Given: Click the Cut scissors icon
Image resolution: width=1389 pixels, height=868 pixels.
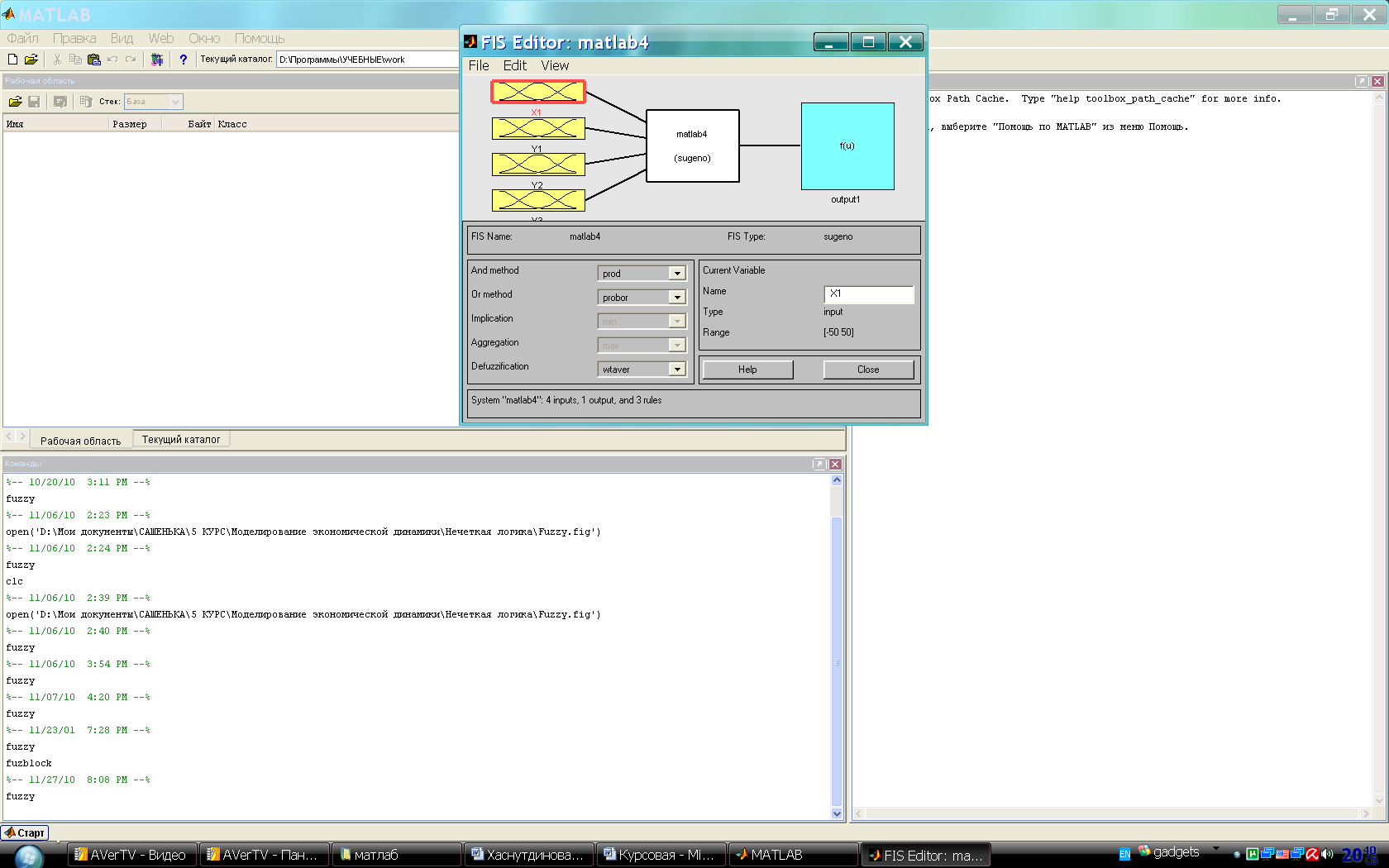Looking at the screenshot, I should tap(57, 60).
